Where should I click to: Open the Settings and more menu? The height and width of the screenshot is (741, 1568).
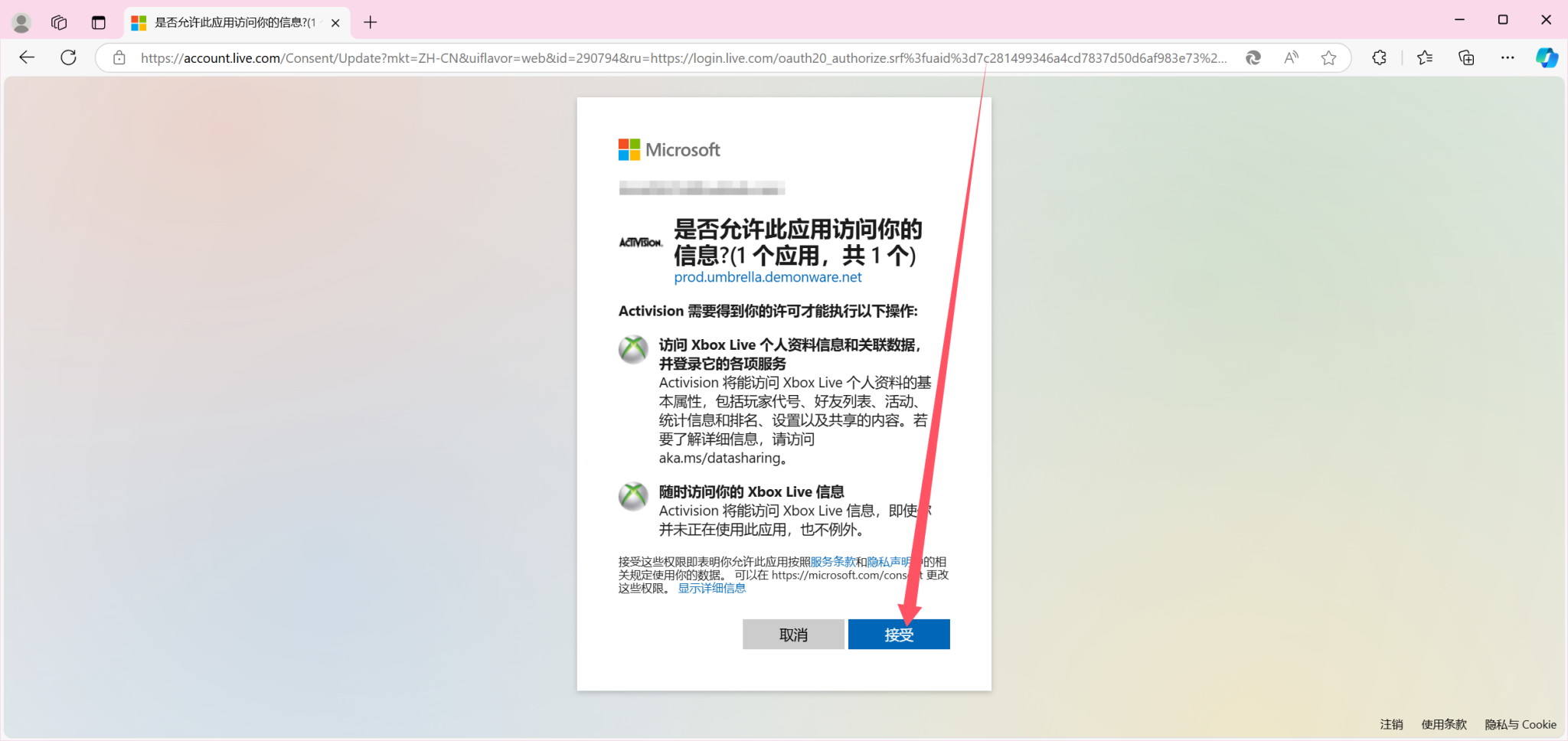(1508, 57)
